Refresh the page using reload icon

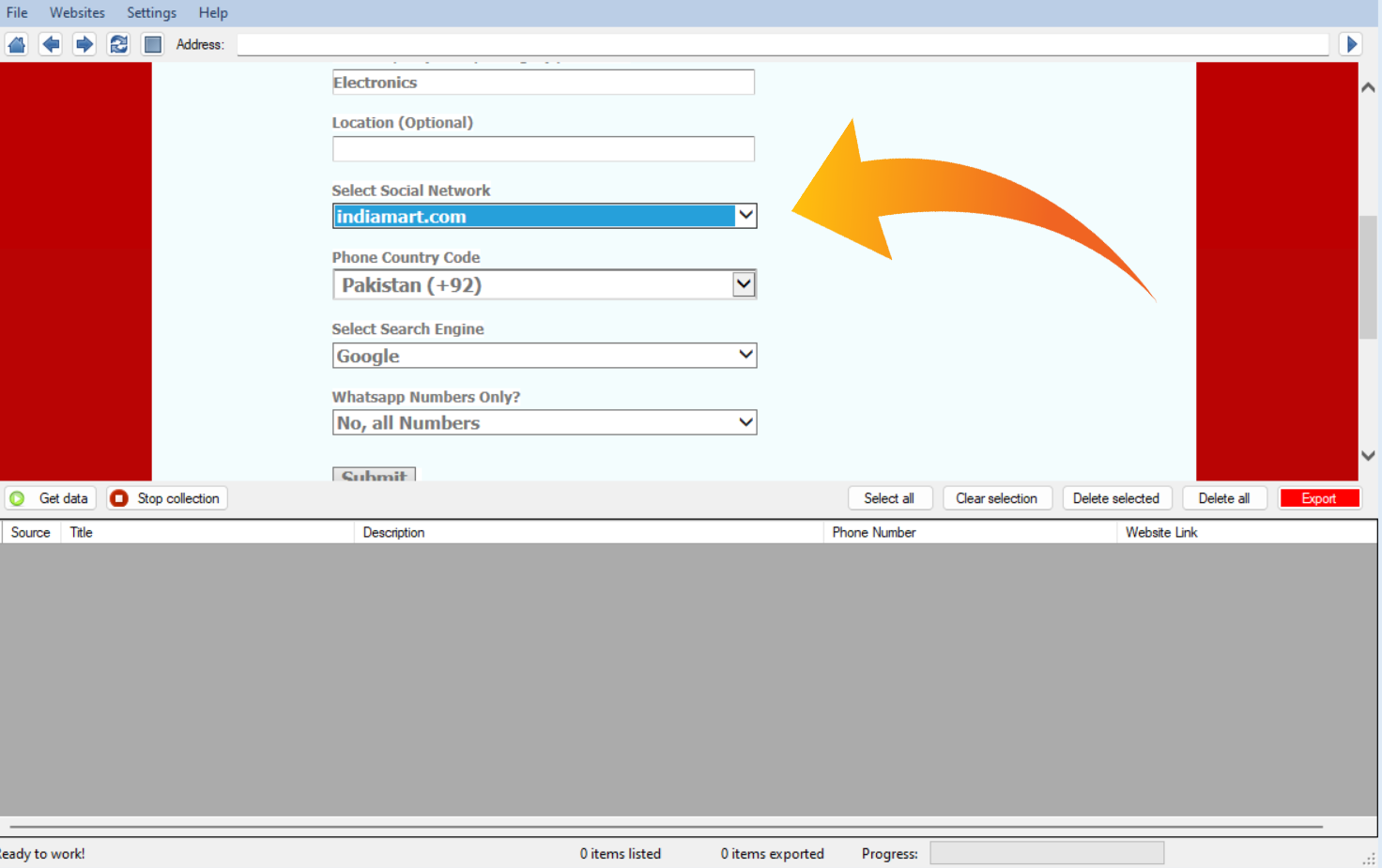pos(118,44)
